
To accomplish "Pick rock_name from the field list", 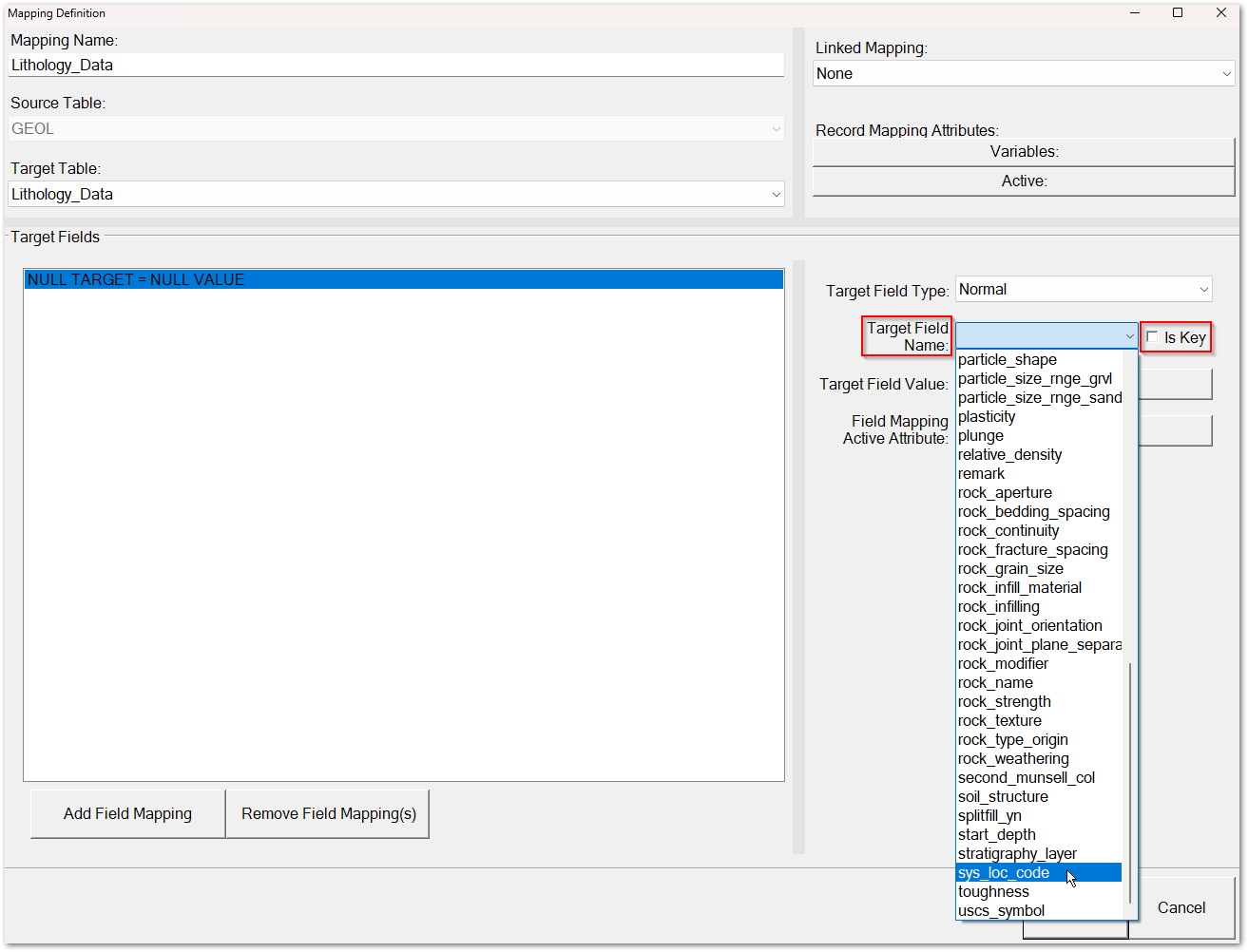I will point(995,682).
